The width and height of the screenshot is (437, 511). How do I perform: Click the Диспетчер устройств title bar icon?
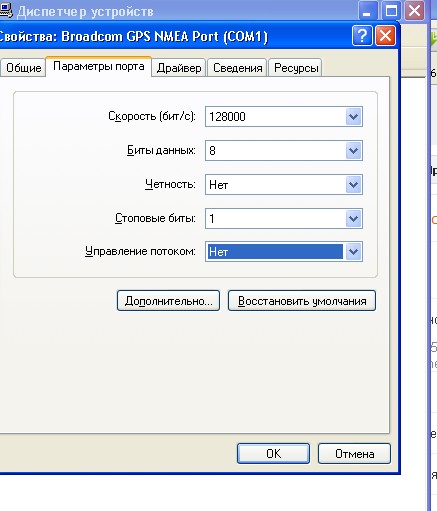click(6, 10)
